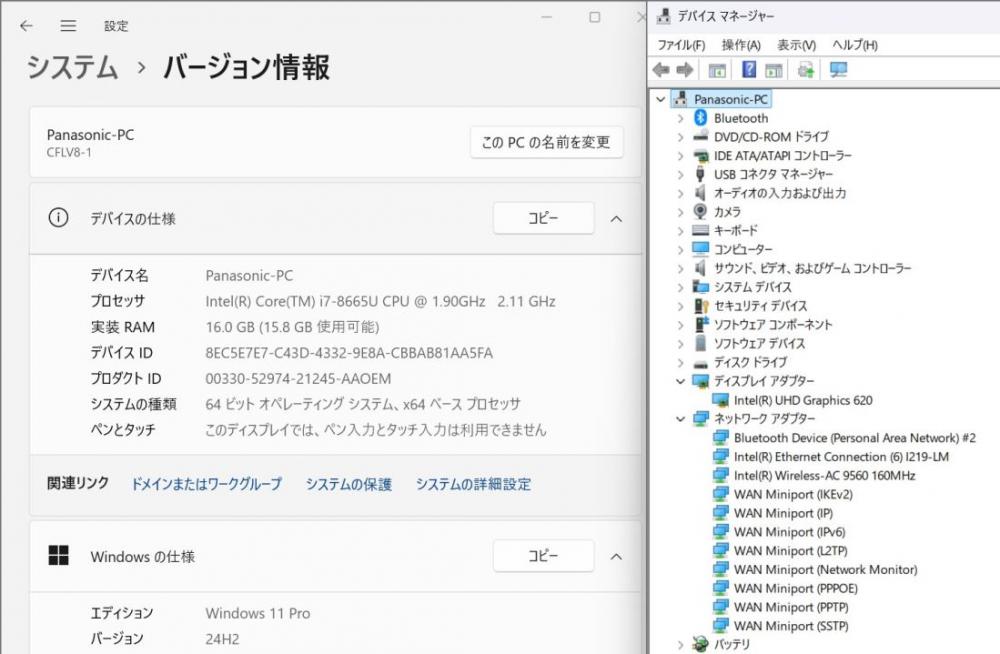Viewport: 1000px width, 654px height.
Task: Click product ID 00330-52974-21245-AAOEM
Action: point(298,378)
